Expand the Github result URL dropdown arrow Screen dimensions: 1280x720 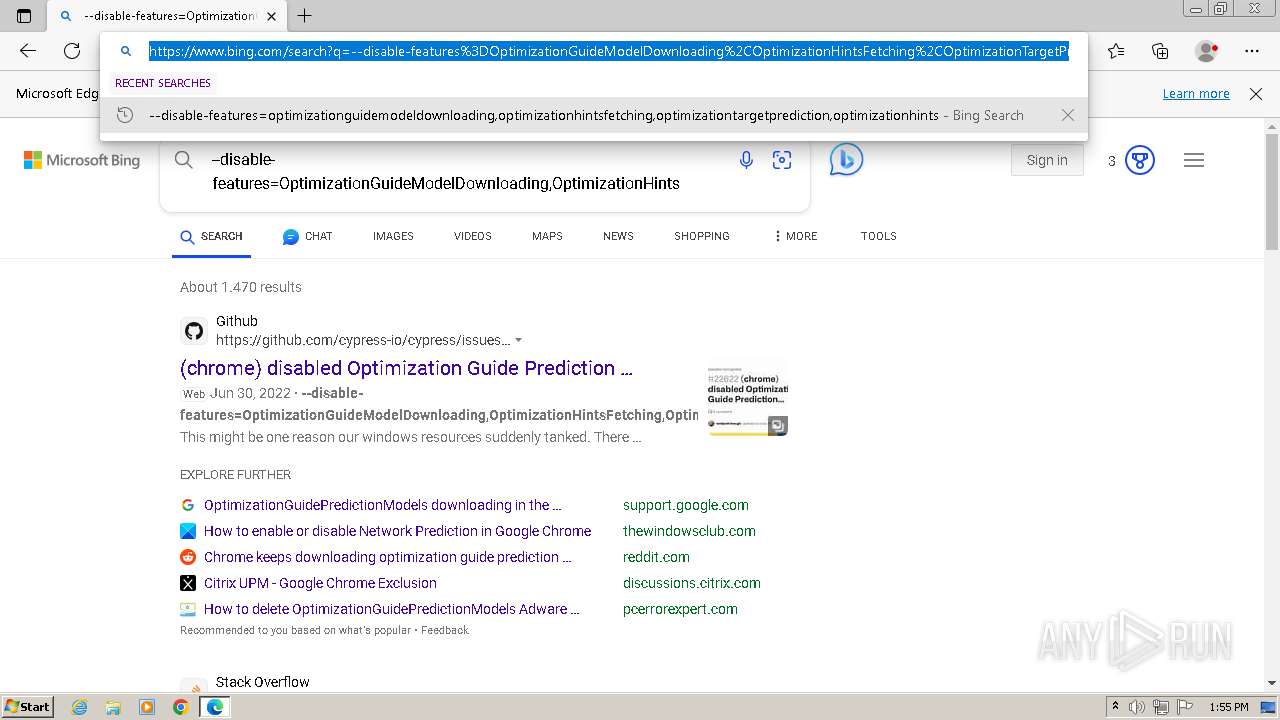point(518,341)
